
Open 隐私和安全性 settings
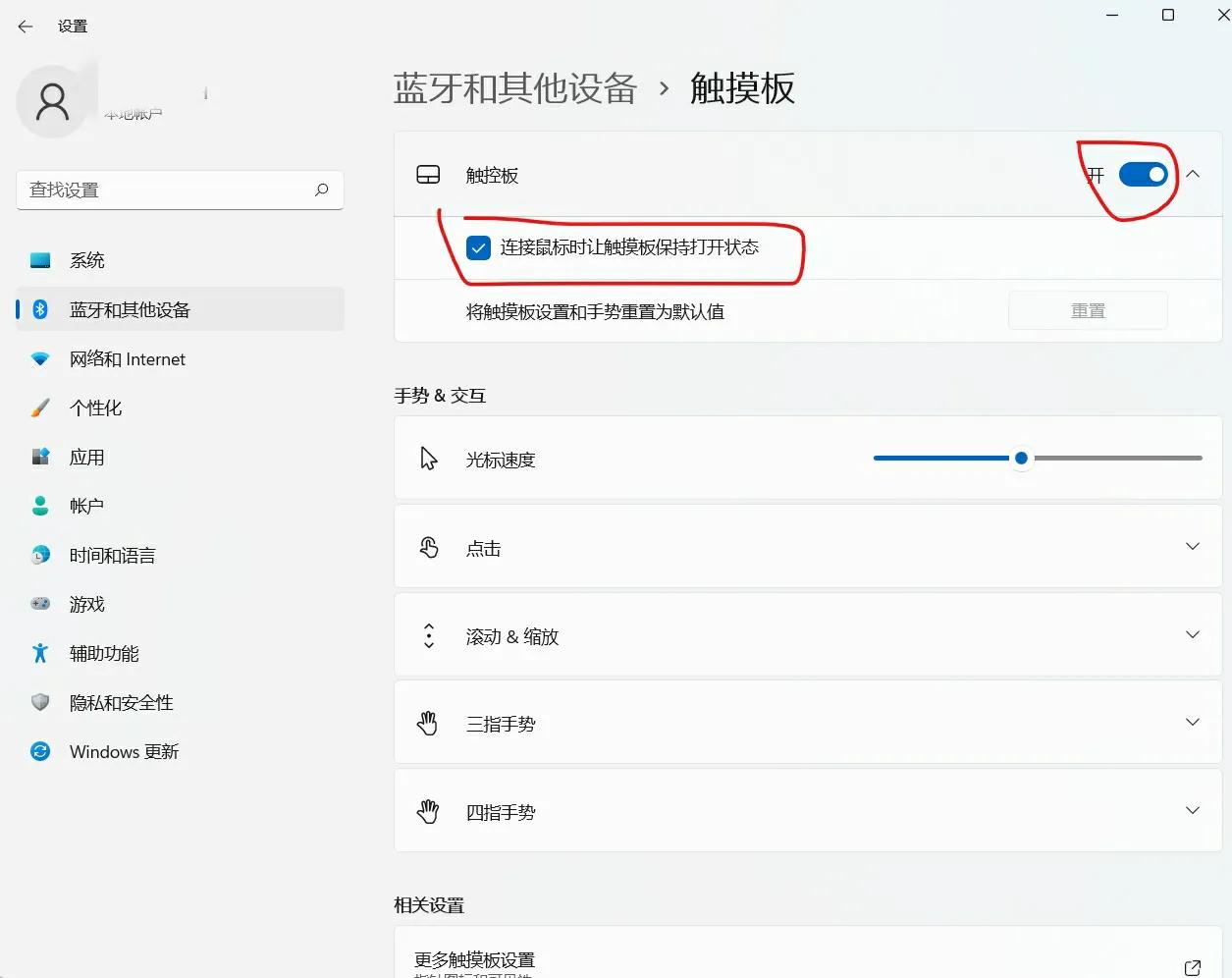point(120,702)
